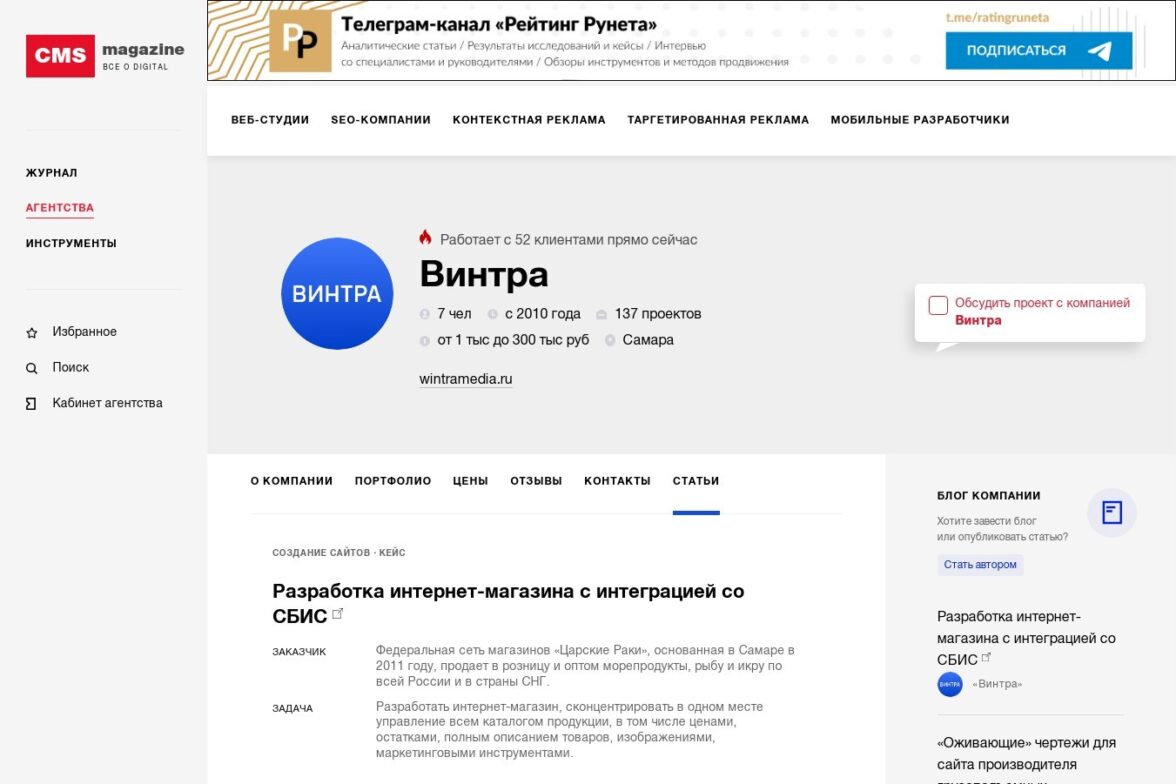Open the wintramedia.ru website link
1176x784 pixels.
click(466, 379)
